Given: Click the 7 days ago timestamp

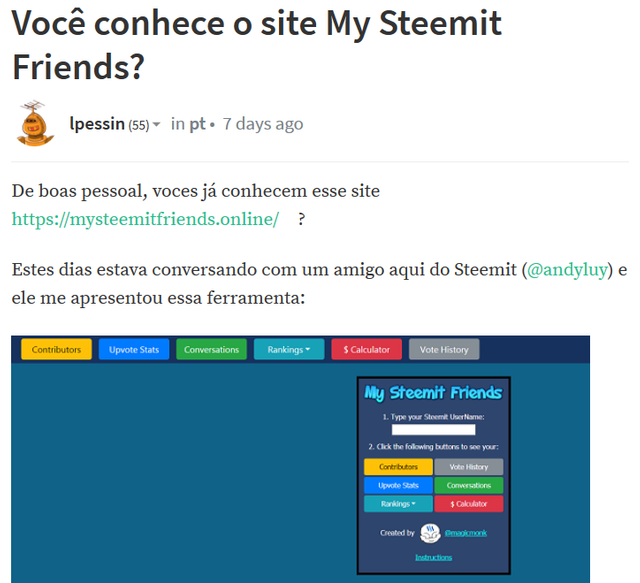Looking at the screenshot, I should 263,124.
